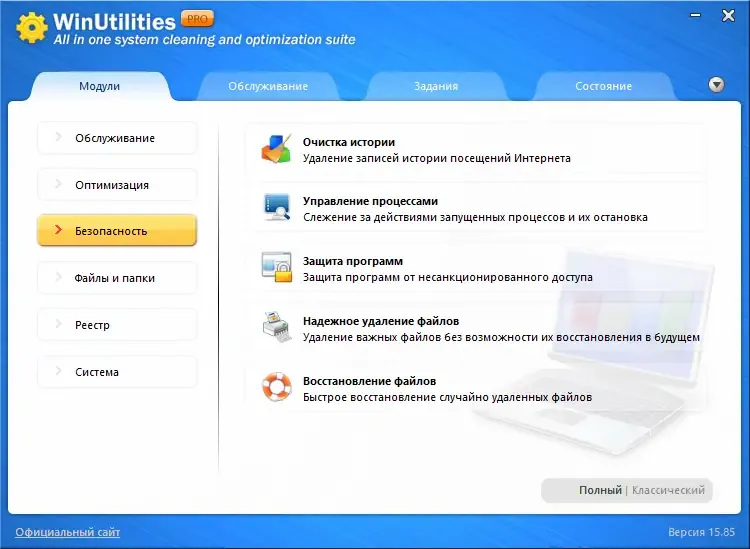Screen dimensions: 750x549
Task: Switch to Полный view mode
Action: (600, 490)
